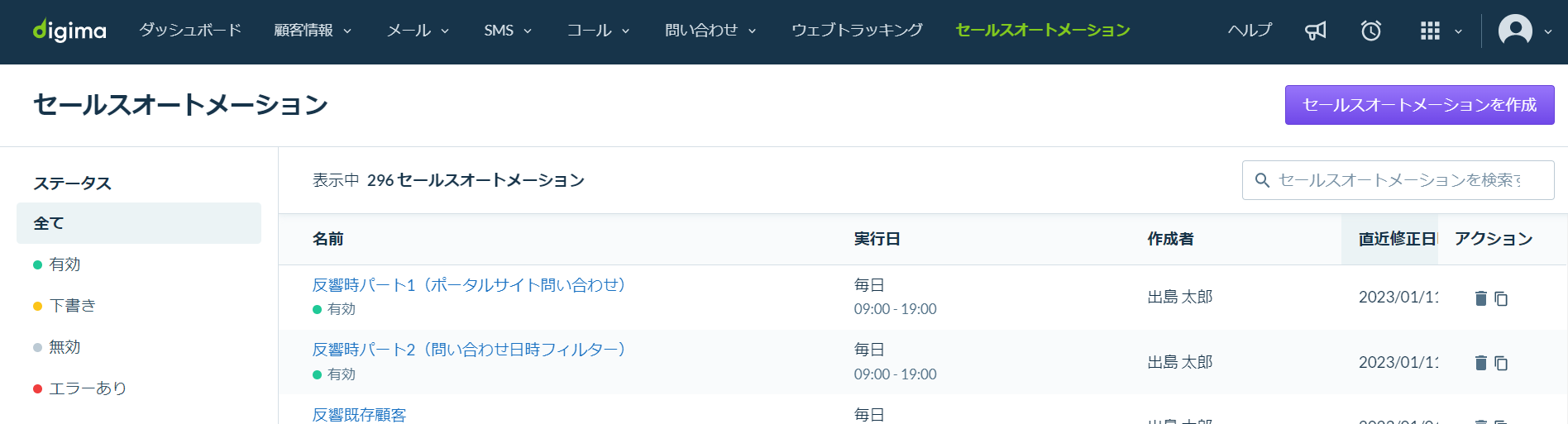Filter by 下書き status

click(x=72, y=306)
